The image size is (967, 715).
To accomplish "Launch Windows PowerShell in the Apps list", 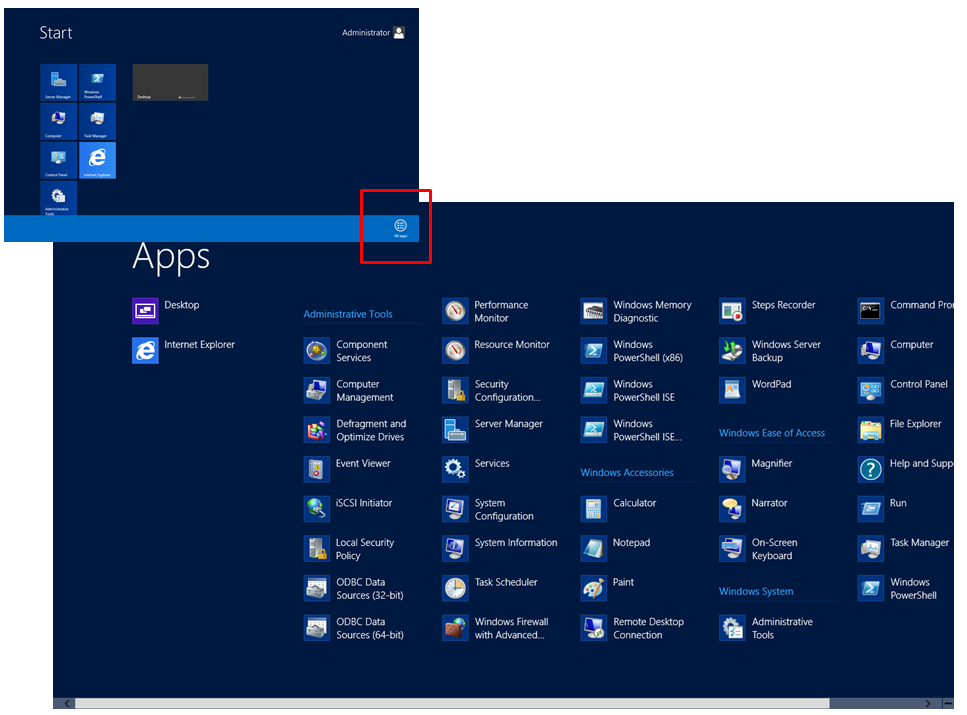I will pos(898,589).
